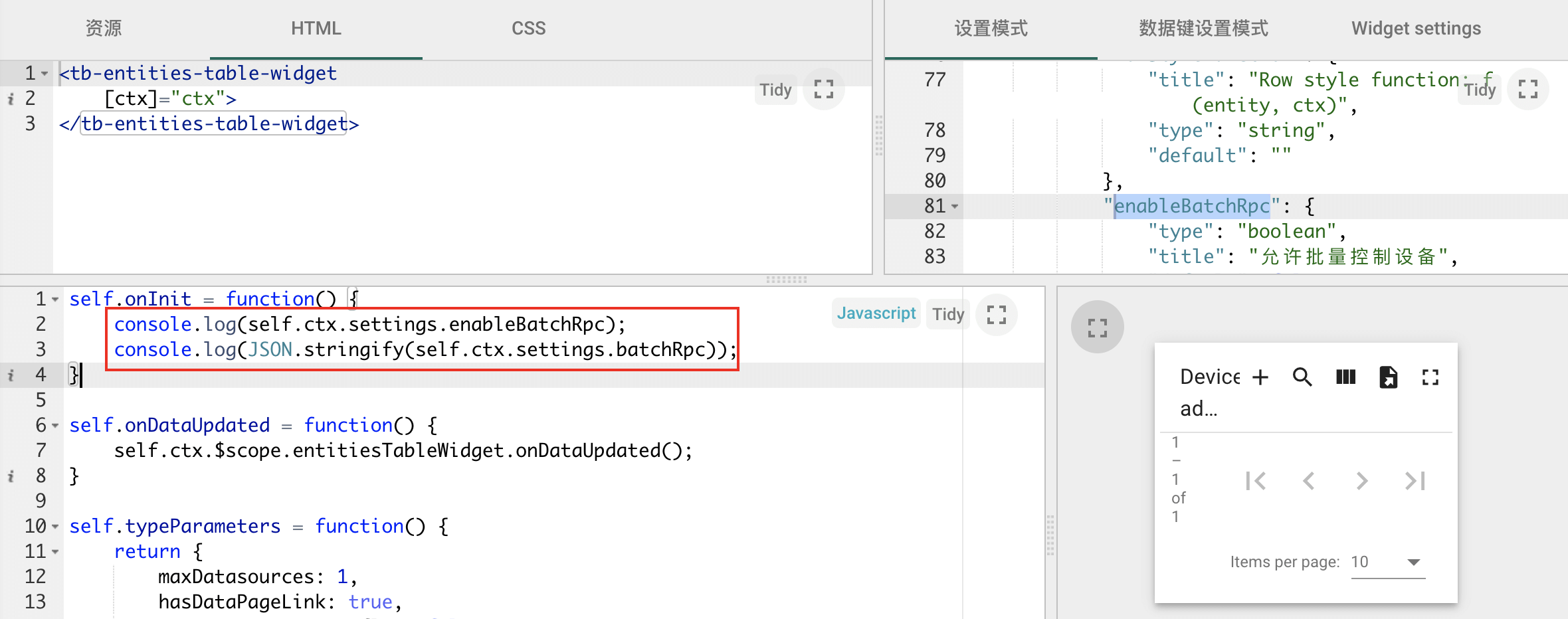This screenshot has width=1568, height=619.
Task: Fold the self.onInit function at line 1
Action: [x=55, y=300]
